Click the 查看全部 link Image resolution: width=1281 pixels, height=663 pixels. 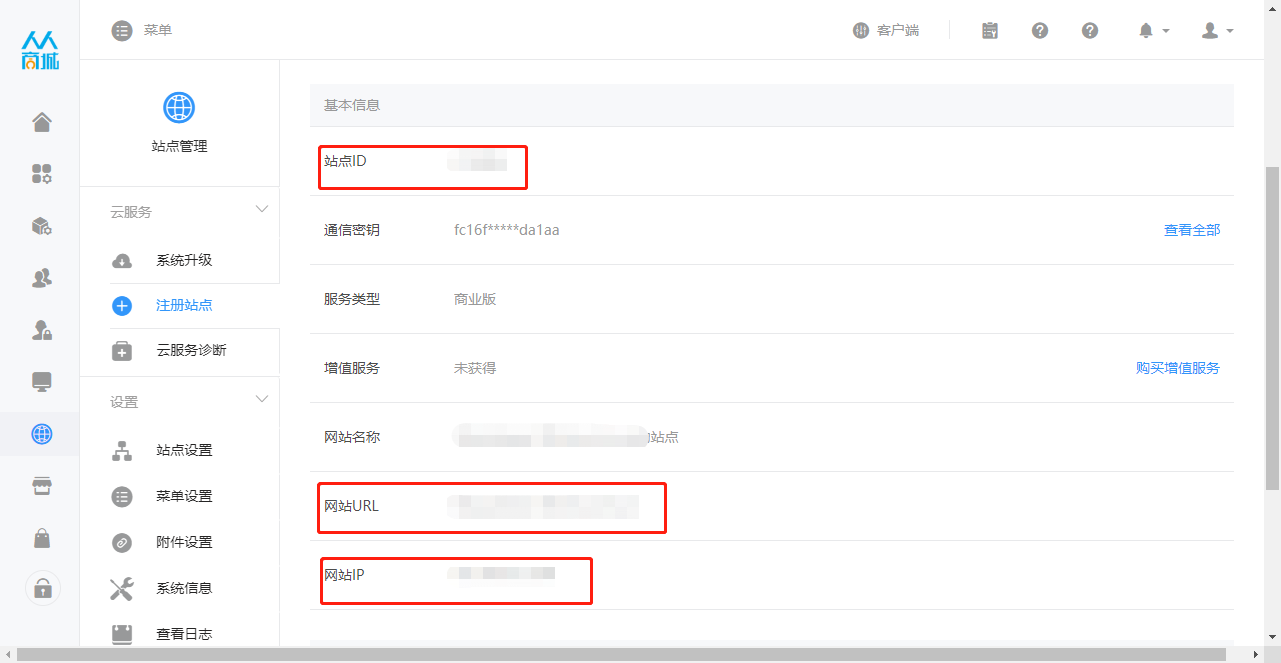point(1191,230)
